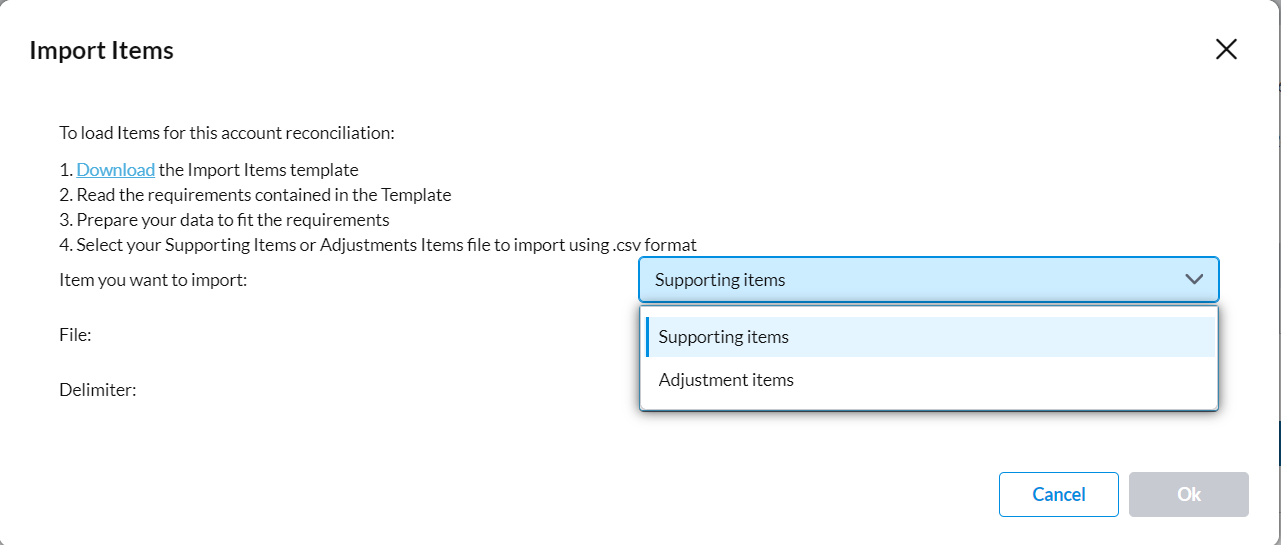Click 'Read the requirements contained in the Template' step
The image size is (1281, 545).
(x=255, y=195)
